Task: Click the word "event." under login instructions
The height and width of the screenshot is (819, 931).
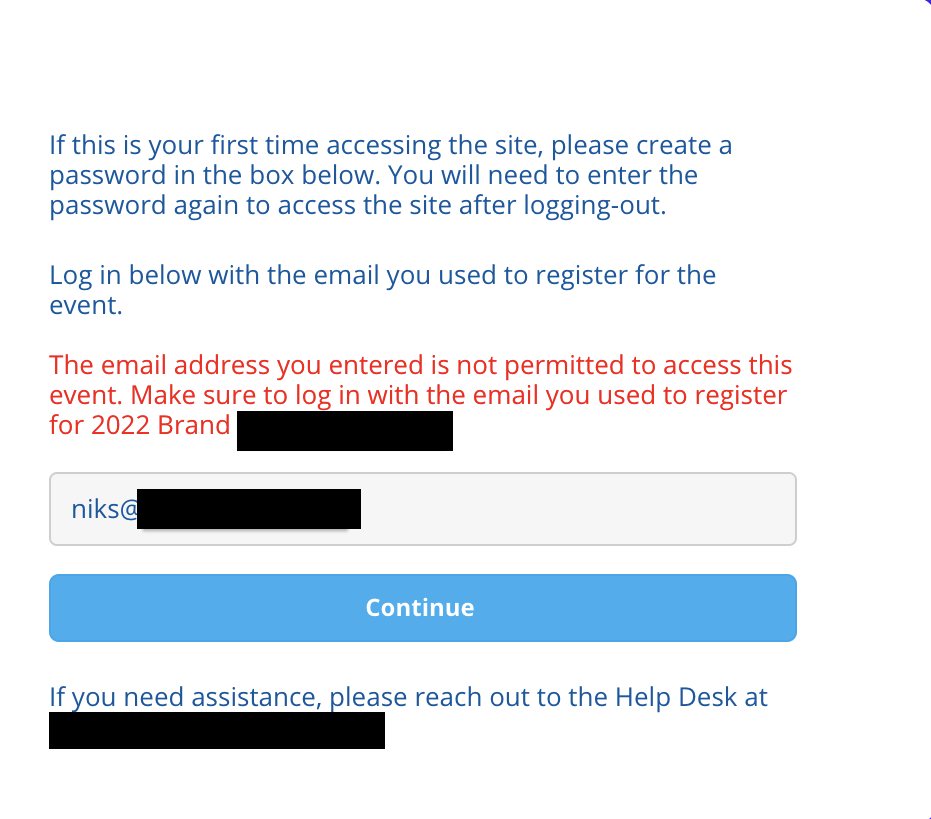Action: (86, 305)
